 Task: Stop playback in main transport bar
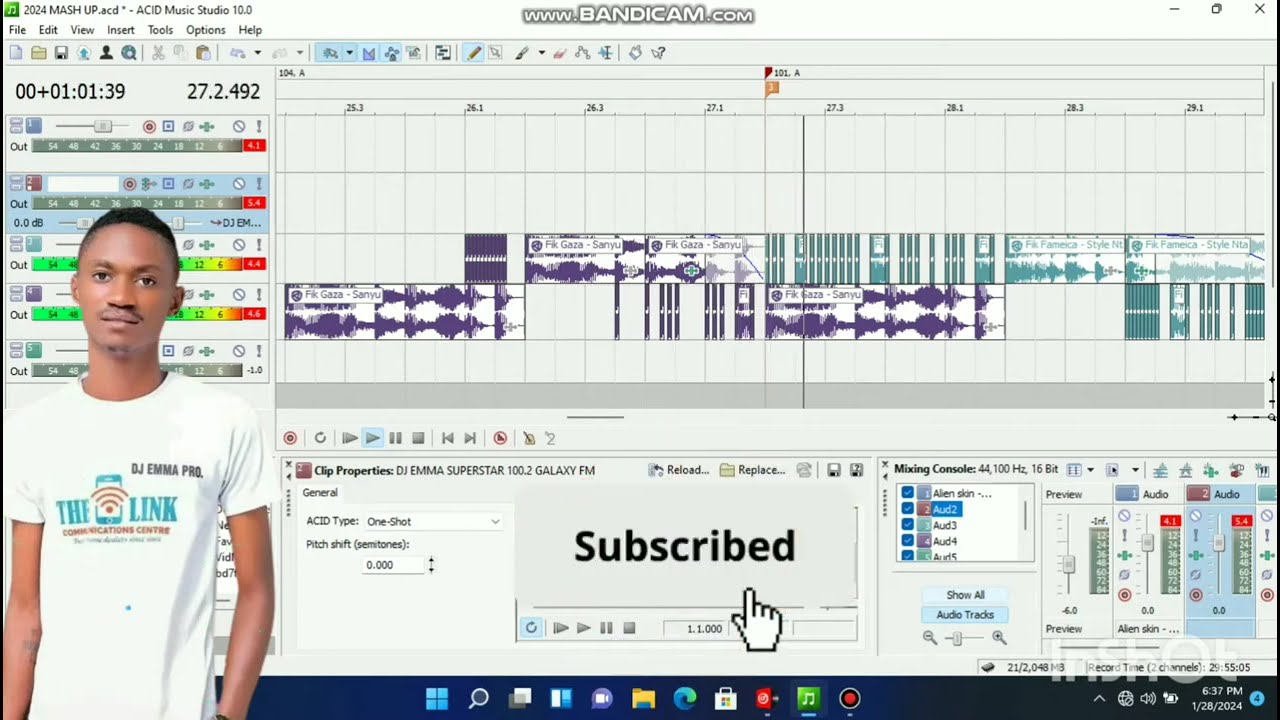[418, 438]
